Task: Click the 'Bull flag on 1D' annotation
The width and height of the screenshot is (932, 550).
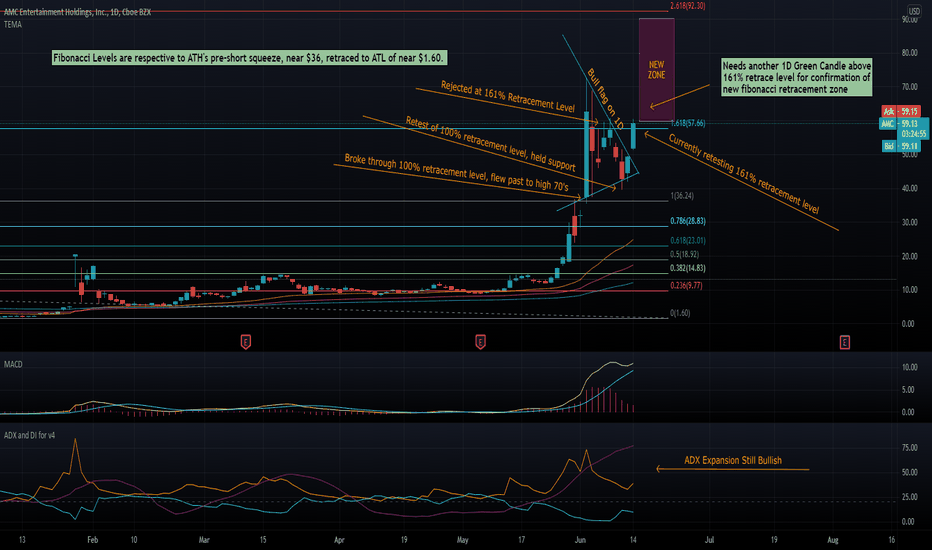Action: coord(605,99)
